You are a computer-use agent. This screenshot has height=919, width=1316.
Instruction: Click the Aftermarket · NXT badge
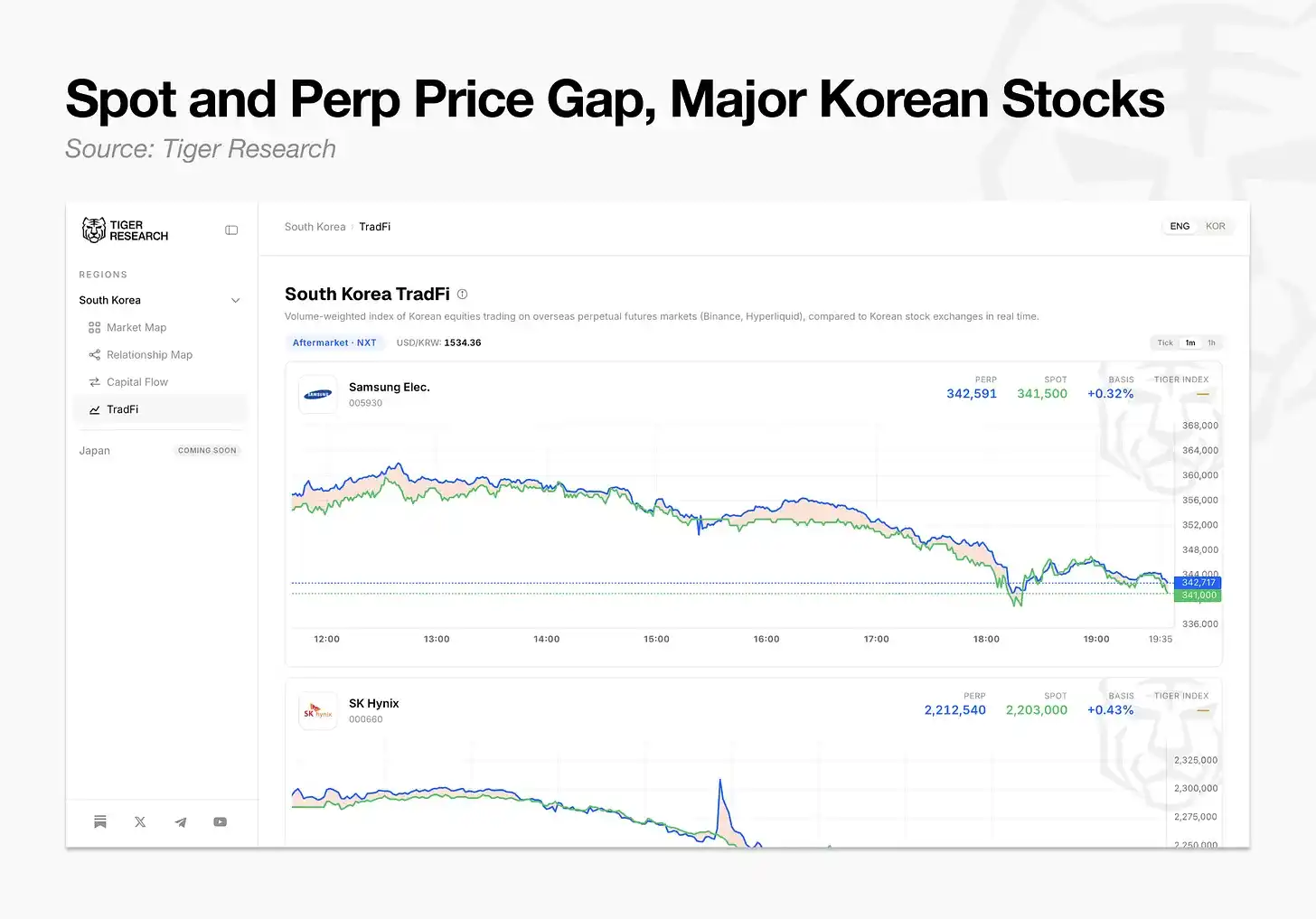pyautogui.click(x=334, y=343)
